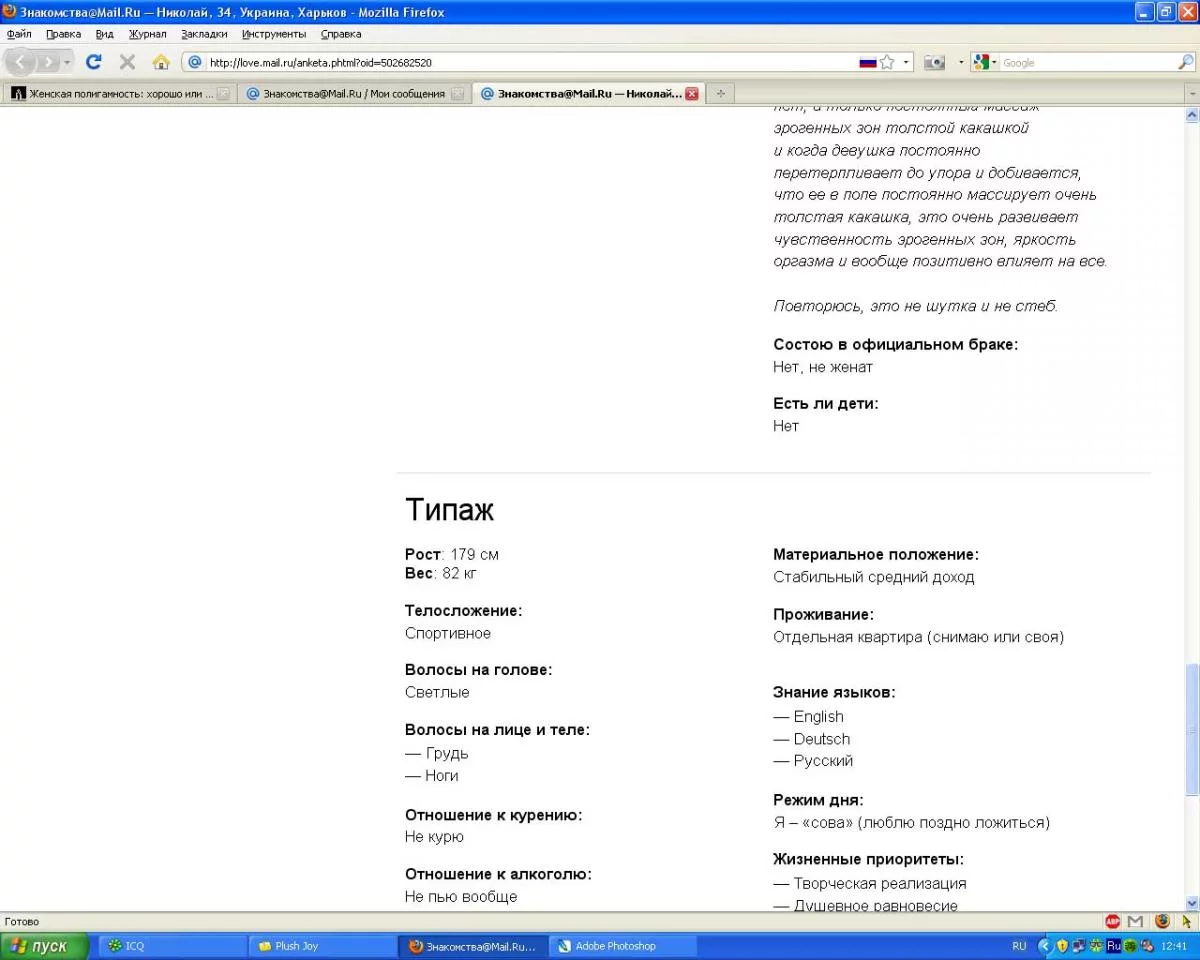Open the back/forward history dropdown arrow

[x=67, y=62]
